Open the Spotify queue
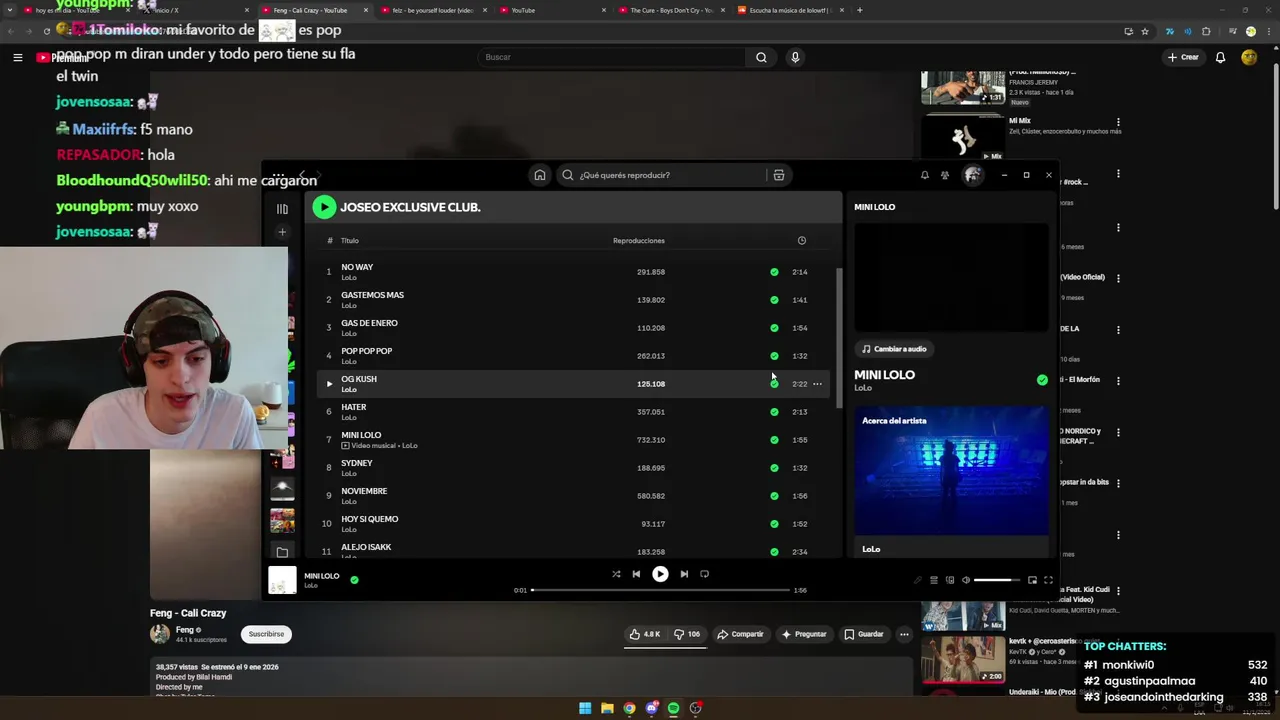The width and height of the screenshot is (1280, 720). [934, 580]
